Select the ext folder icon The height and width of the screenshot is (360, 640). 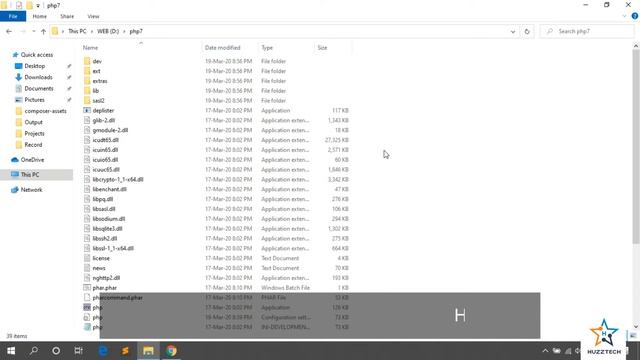pos(87,71)
